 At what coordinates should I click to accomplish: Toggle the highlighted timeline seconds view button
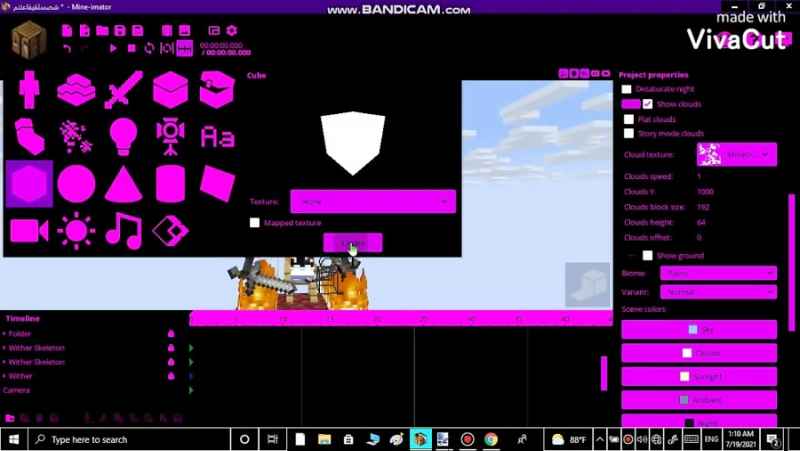click(x=185, y=48)
